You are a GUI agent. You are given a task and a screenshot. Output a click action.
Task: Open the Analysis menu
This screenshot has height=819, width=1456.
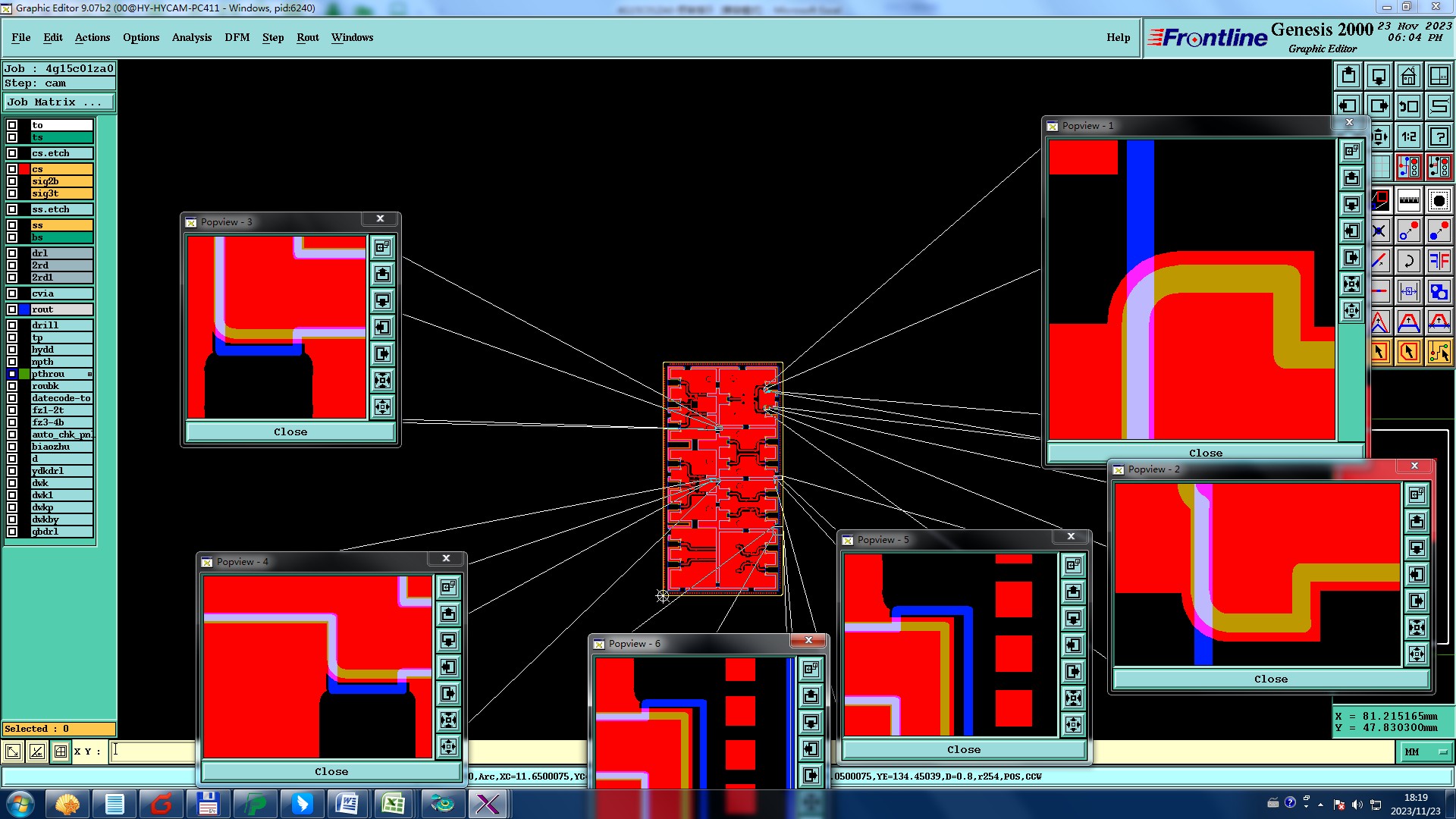coord(191,37)
